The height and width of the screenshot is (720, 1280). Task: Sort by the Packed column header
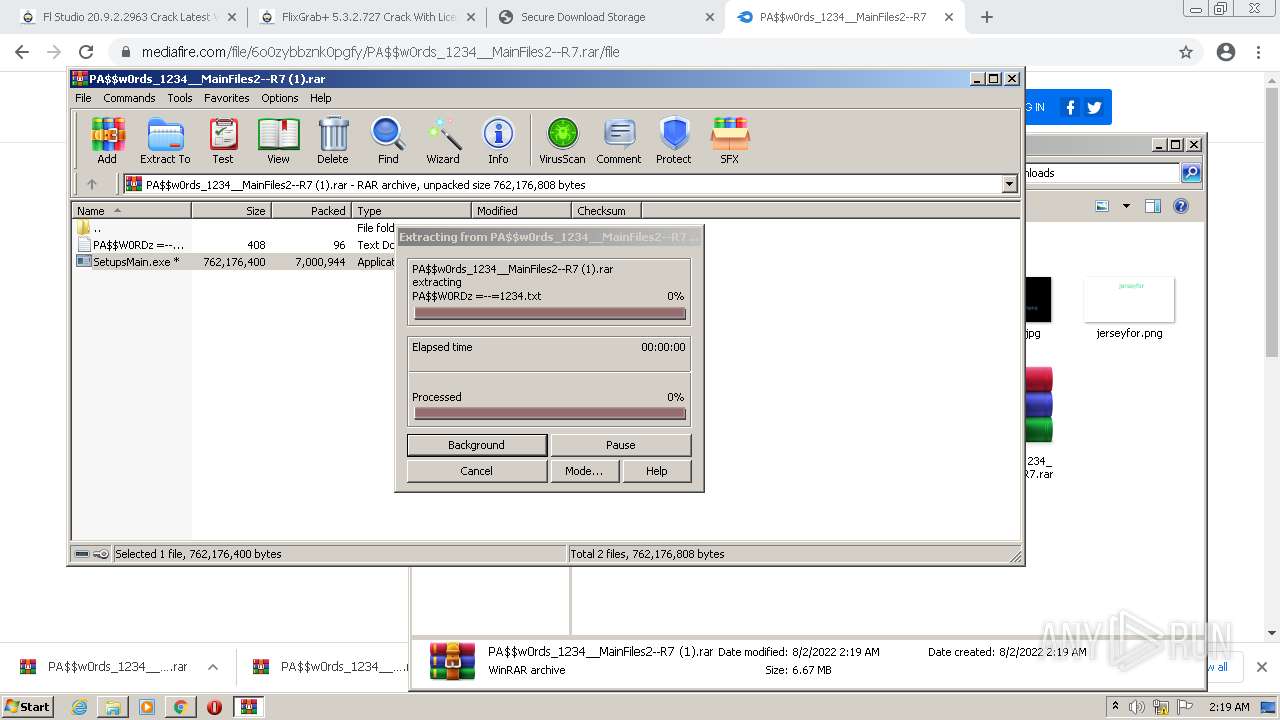tap(311, 211)
